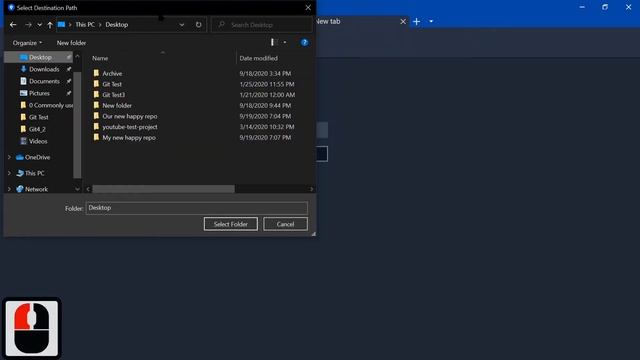Open the Organize menu

tap(27, 43)
